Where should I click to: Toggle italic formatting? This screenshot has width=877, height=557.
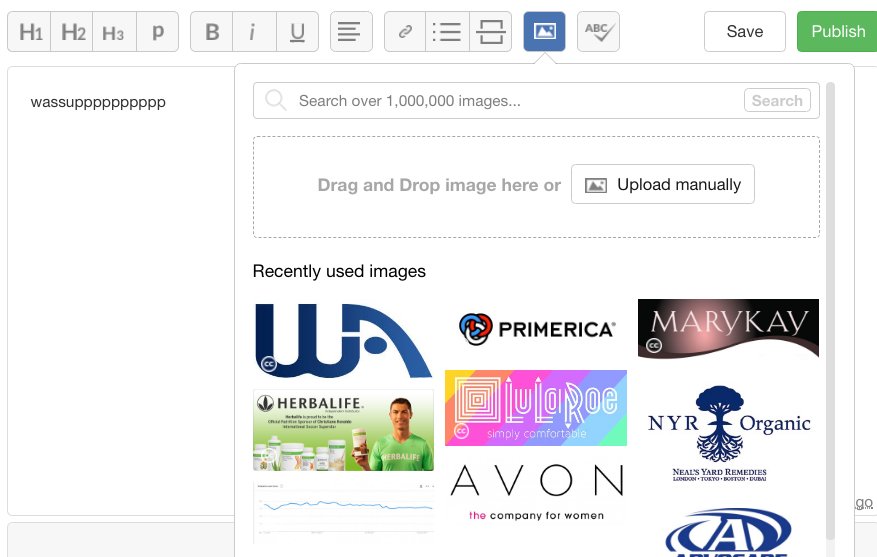click(x=254, y=32)
